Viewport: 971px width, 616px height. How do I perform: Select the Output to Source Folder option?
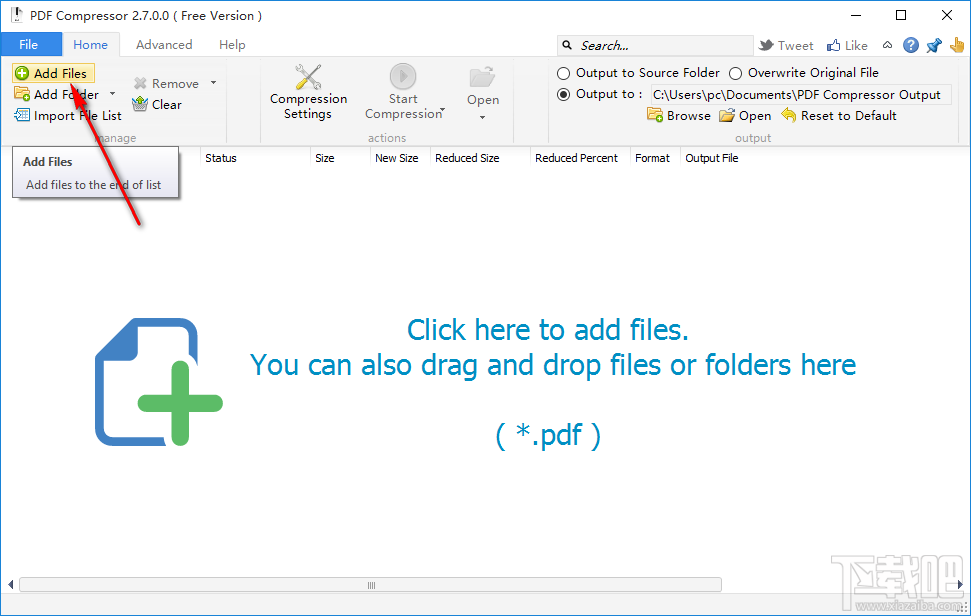(x=638, y=73)
